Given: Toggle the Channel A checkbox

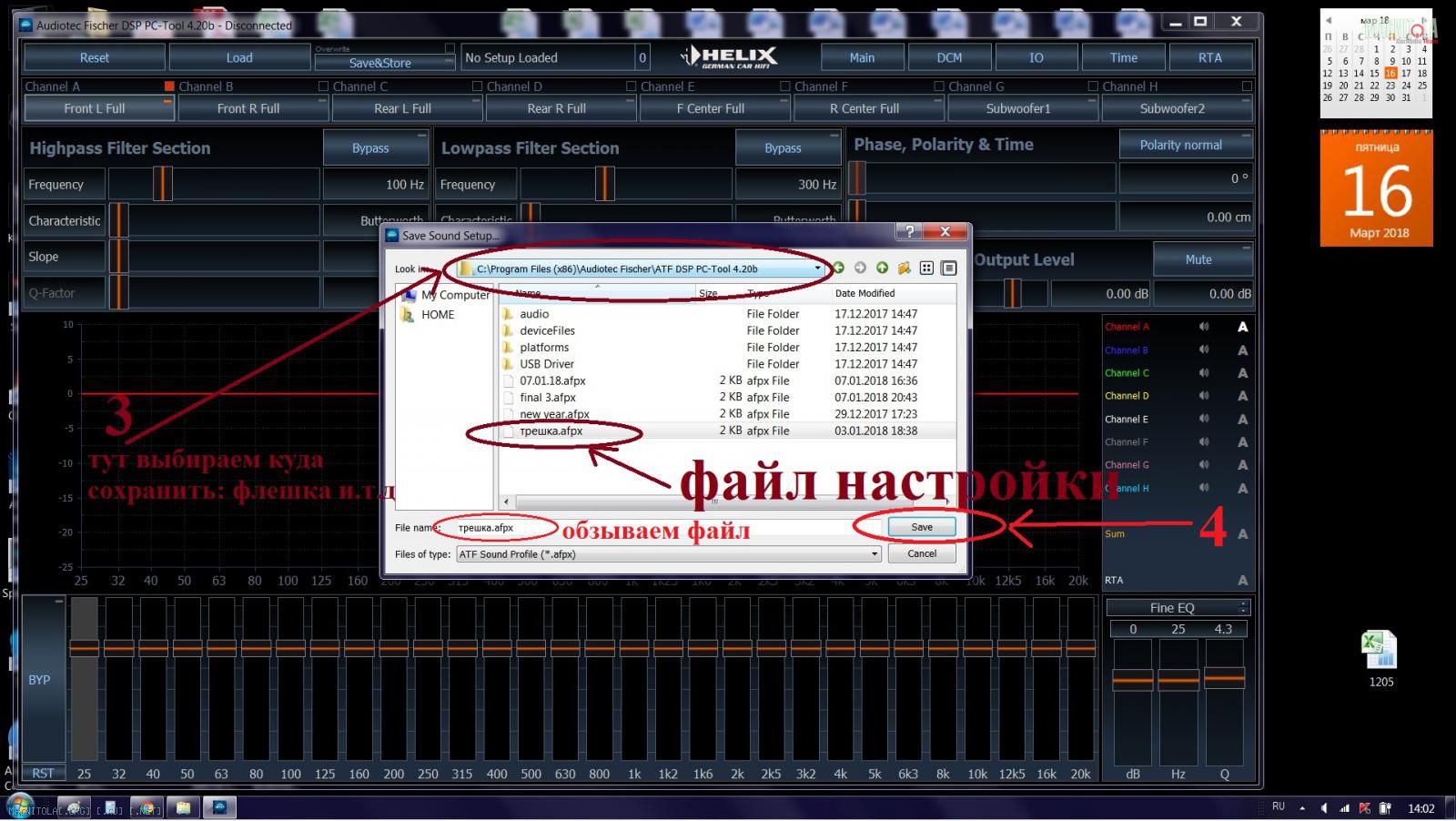Looking at the screenshot, I should (x=169, y=86).
